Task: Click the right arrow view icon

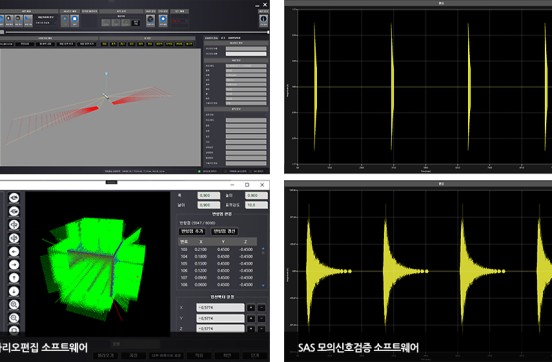Action: [x=14, y=264]
